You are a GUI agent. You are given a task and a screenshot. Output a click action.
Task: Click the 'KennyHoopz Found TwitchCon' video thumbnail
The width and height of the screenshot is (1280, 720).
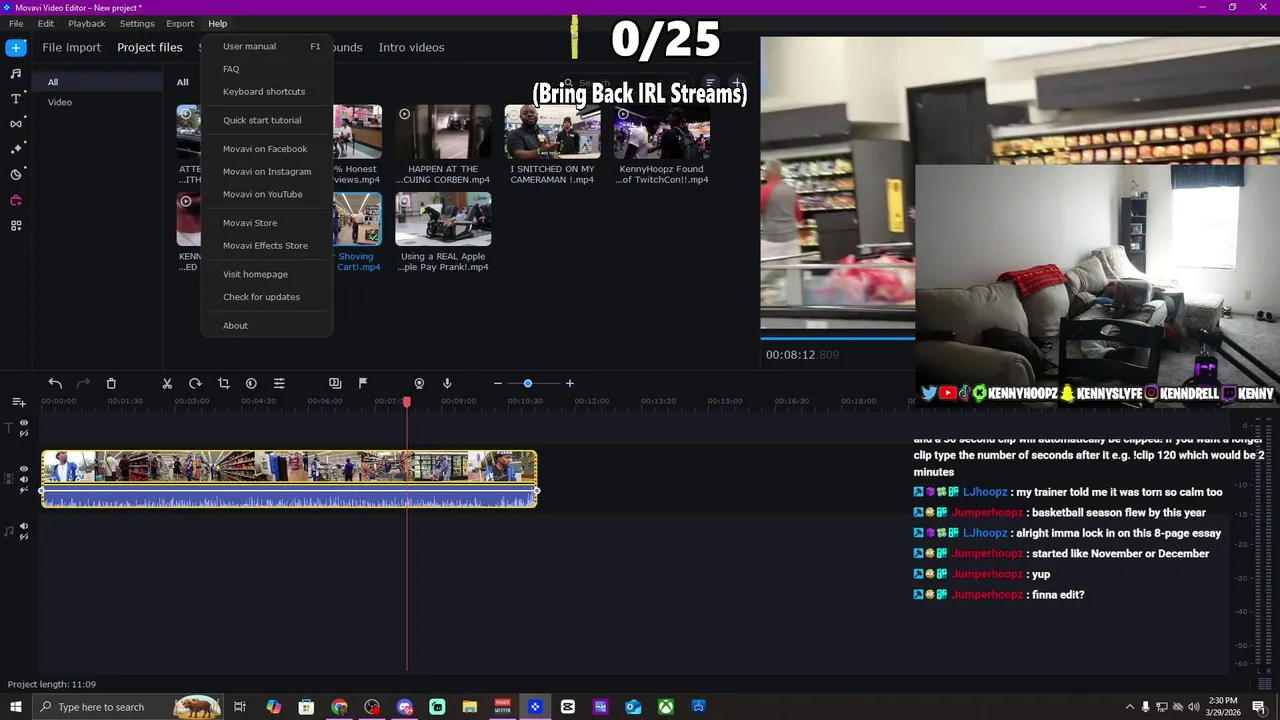pos(661,132)
